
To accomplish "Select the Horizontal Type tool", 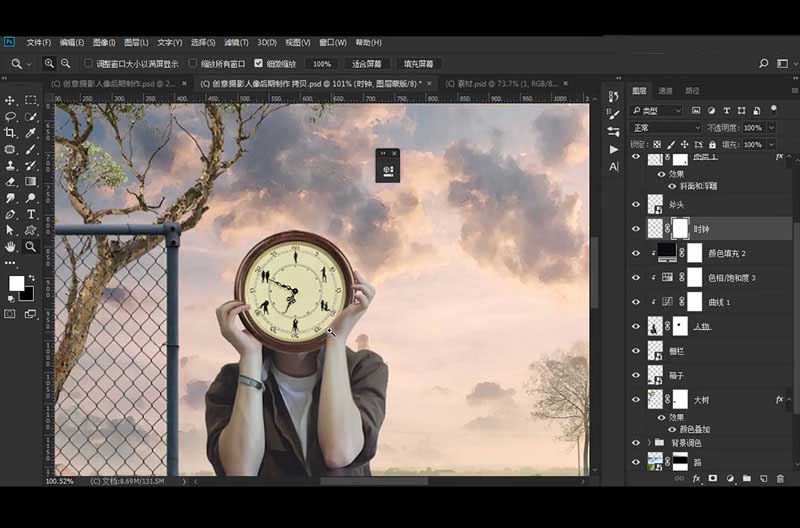I will point(31,214).
